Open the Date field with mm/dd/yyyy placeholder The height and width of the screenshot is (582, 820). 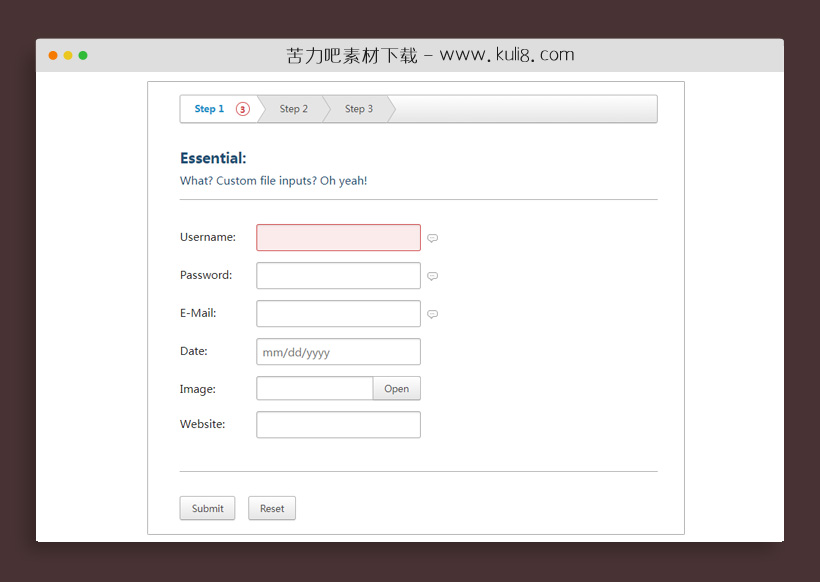(x=338, y=352)
